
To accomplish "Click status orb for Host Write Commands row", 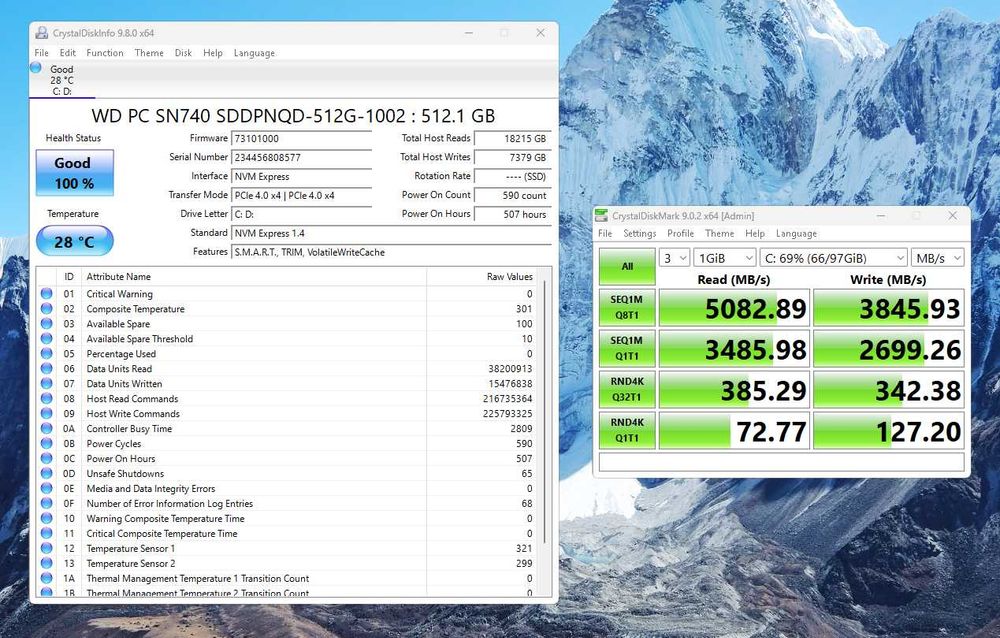I will [x=47, y=413].
